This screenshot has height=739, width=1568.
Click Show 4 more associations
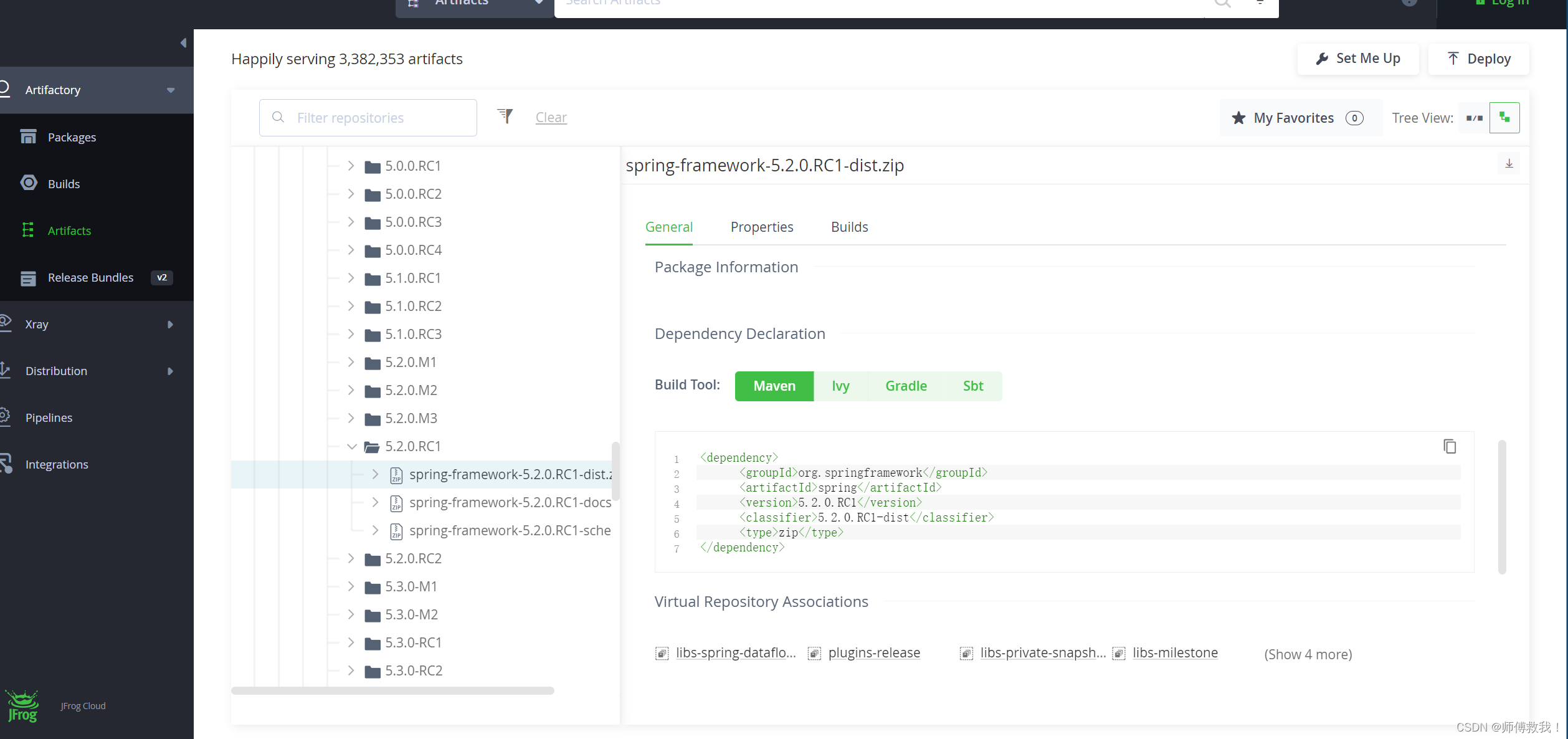1308,654
